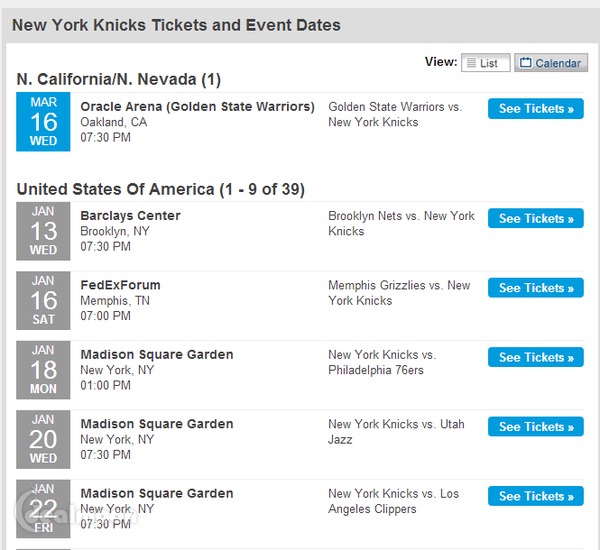Image resolution: width=600 pixels, height=550 pixels.
Task: Click the JAN 20 WED date badge
Action: tap(43, 439)
